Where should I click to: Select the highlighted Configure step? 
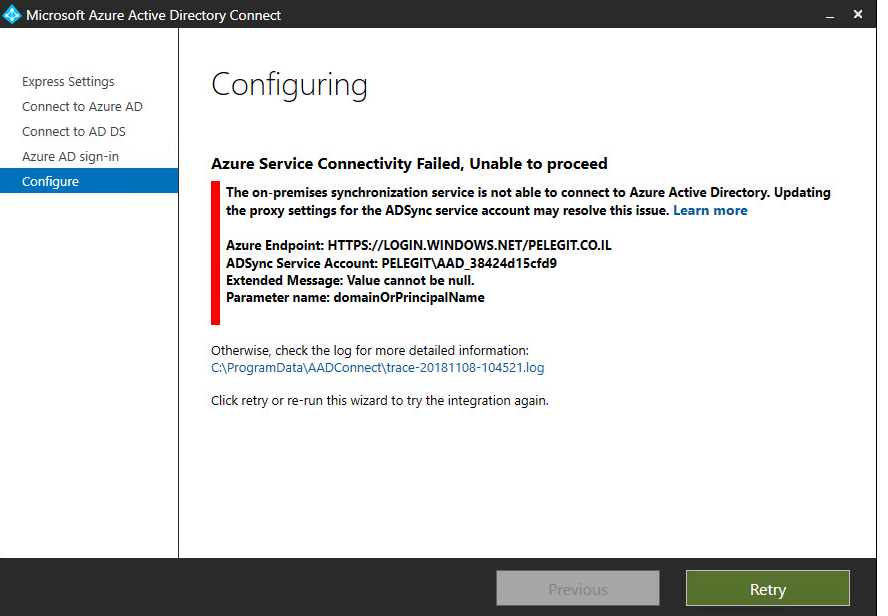click(89, 181)
